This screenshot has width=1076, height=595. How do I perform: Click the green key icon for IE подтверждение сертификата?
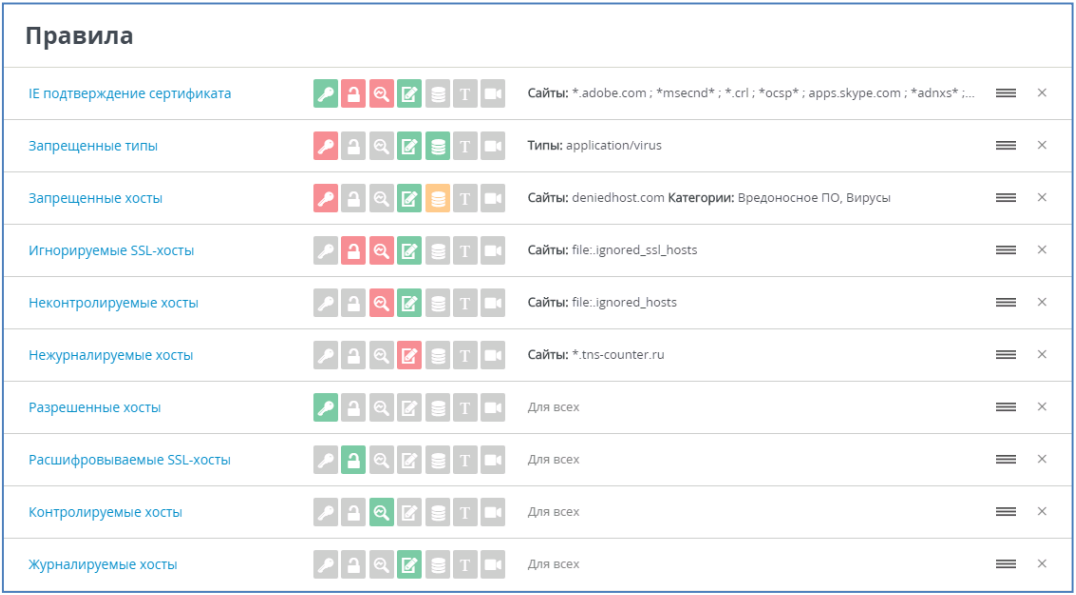click(x=326, y=93)
